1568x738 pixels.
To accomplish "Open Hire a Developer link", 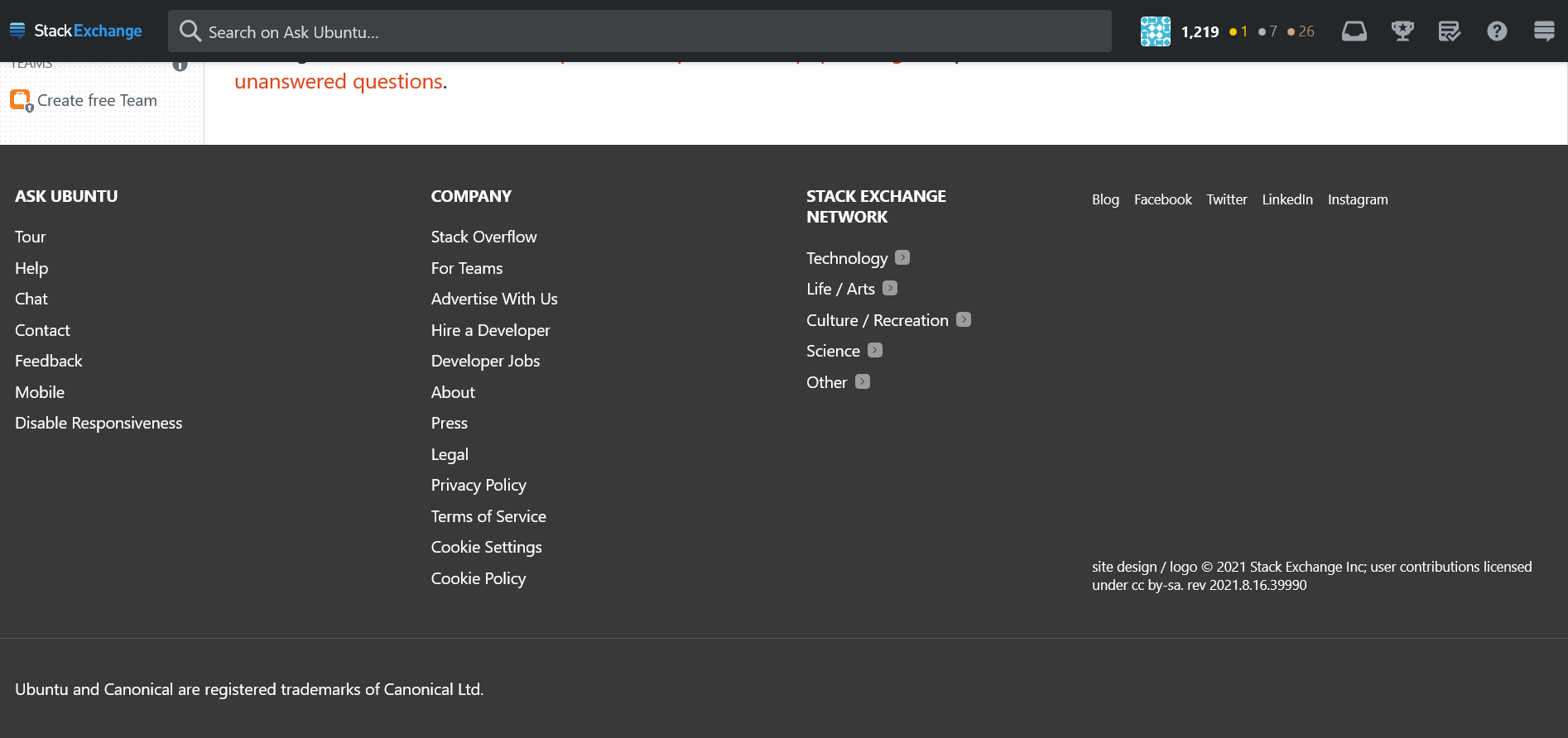I will 490,330.
